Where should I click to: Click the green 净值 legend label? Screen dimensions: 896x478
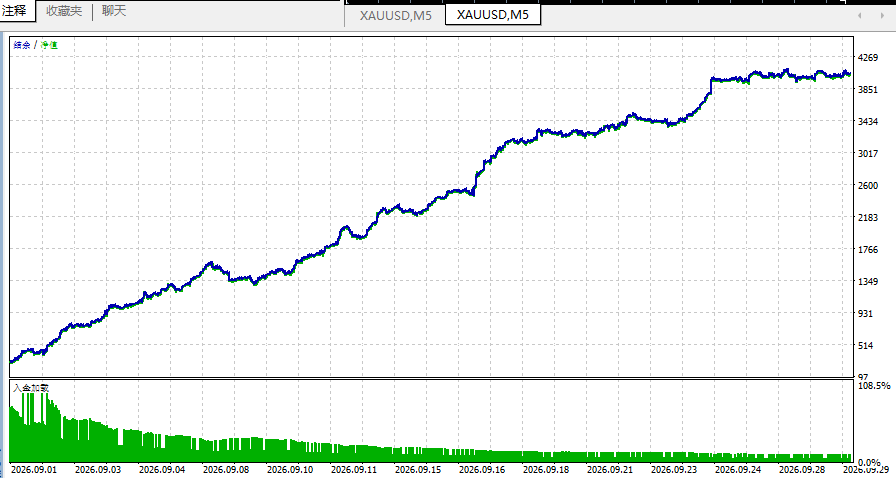50,45
